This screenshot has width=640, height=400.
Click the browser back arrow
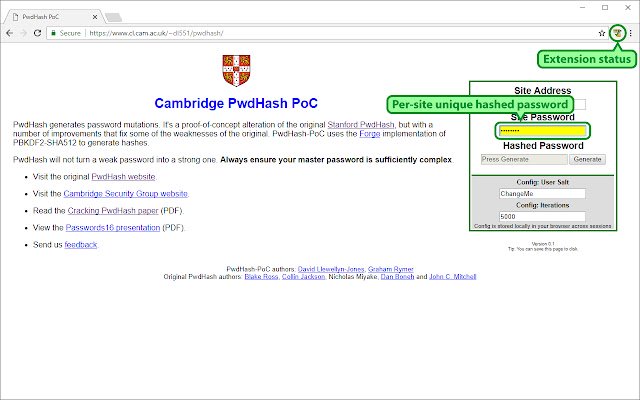pyautogui.click(x=9, y=33)
